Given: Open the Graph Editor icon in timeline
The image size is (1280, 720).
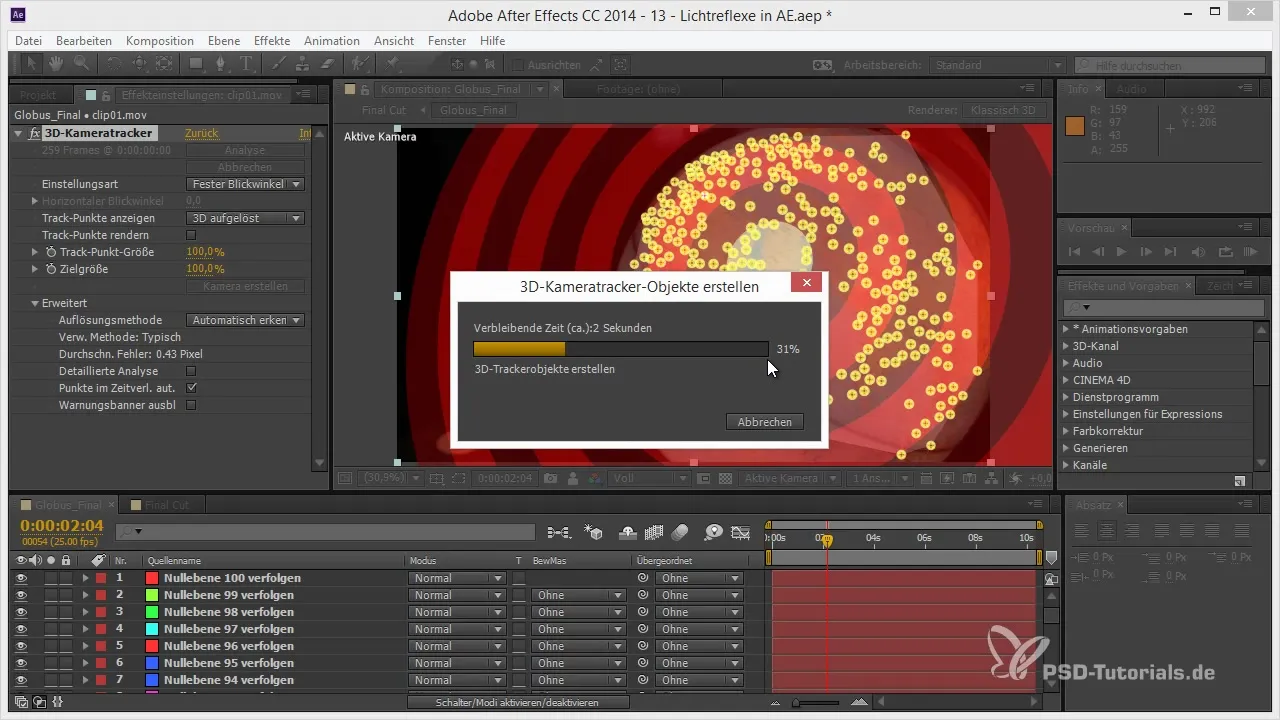Looking at the screenshot, I should point(741,532).
